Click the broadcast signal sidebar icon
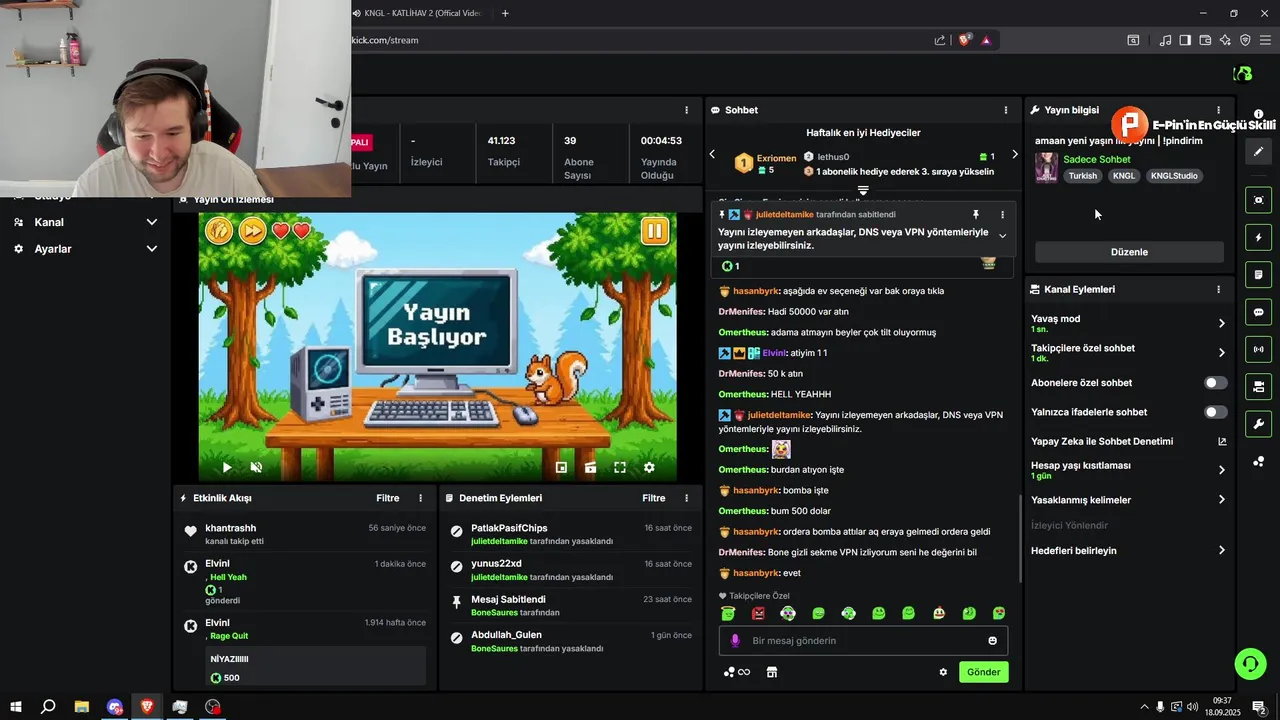The height and width of the screenshot is (720, 1280). [1258, 349]
